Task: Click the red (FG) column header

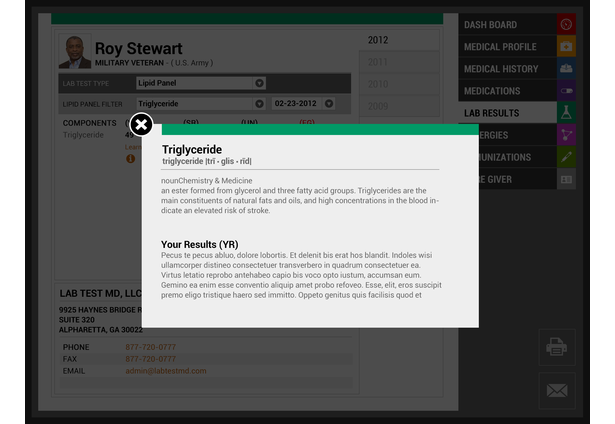Action: [x=307, y=122]
